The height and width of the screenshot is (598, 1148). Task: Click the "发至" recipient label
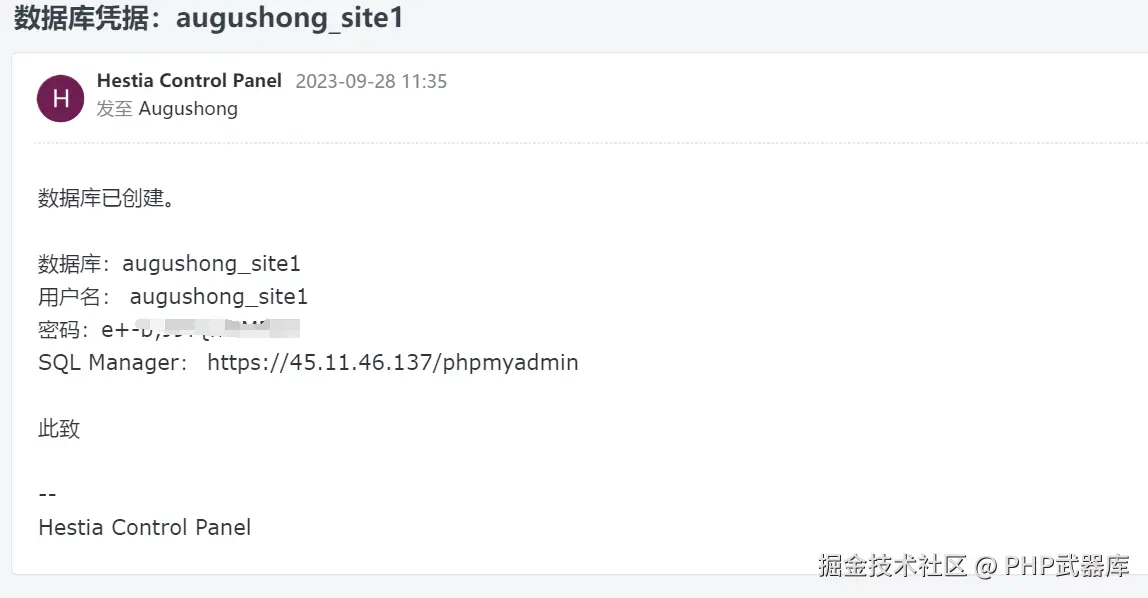[114, 109]
